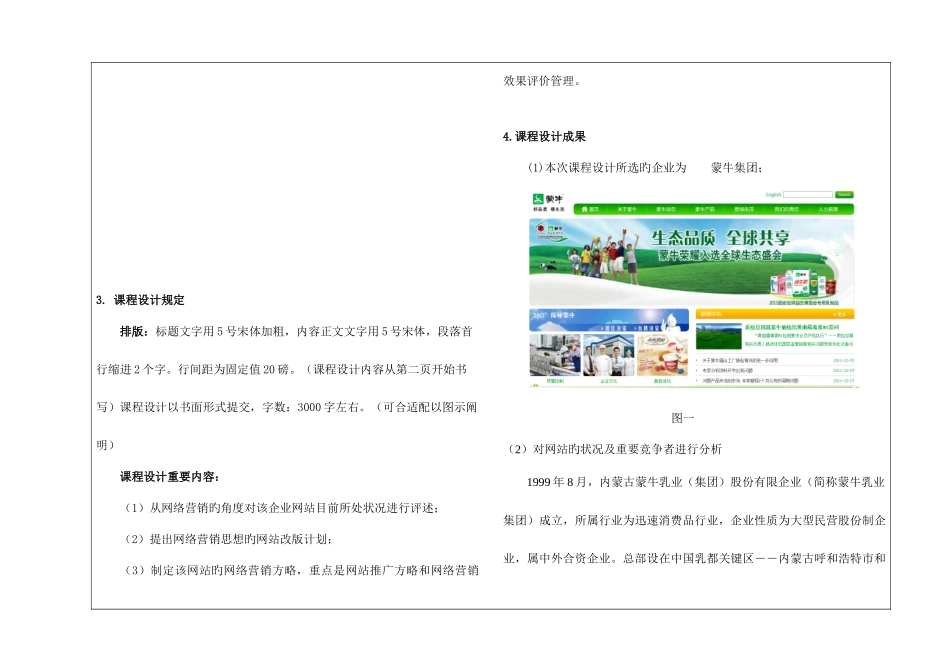Click the factory production line thumbnail
The width and height of the screenshot is (950, 672).
click(x=555, y=354)
